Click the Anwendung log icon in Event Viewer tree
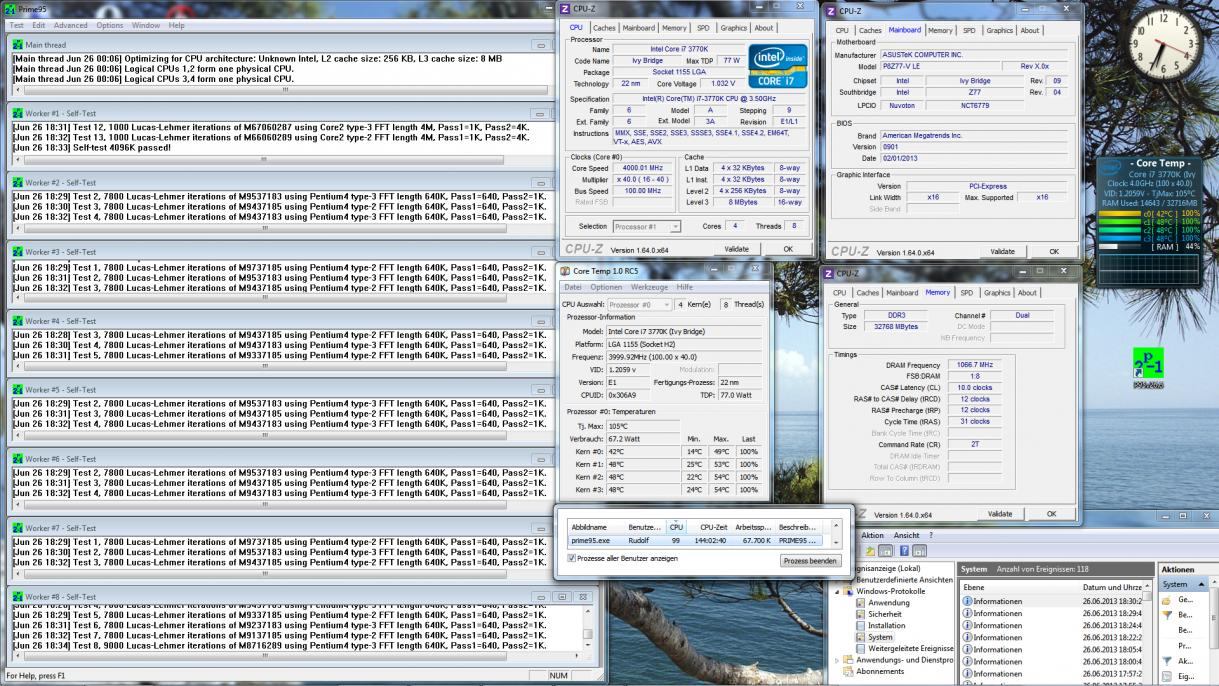The image size is (1219, 686). pos(860,603)
